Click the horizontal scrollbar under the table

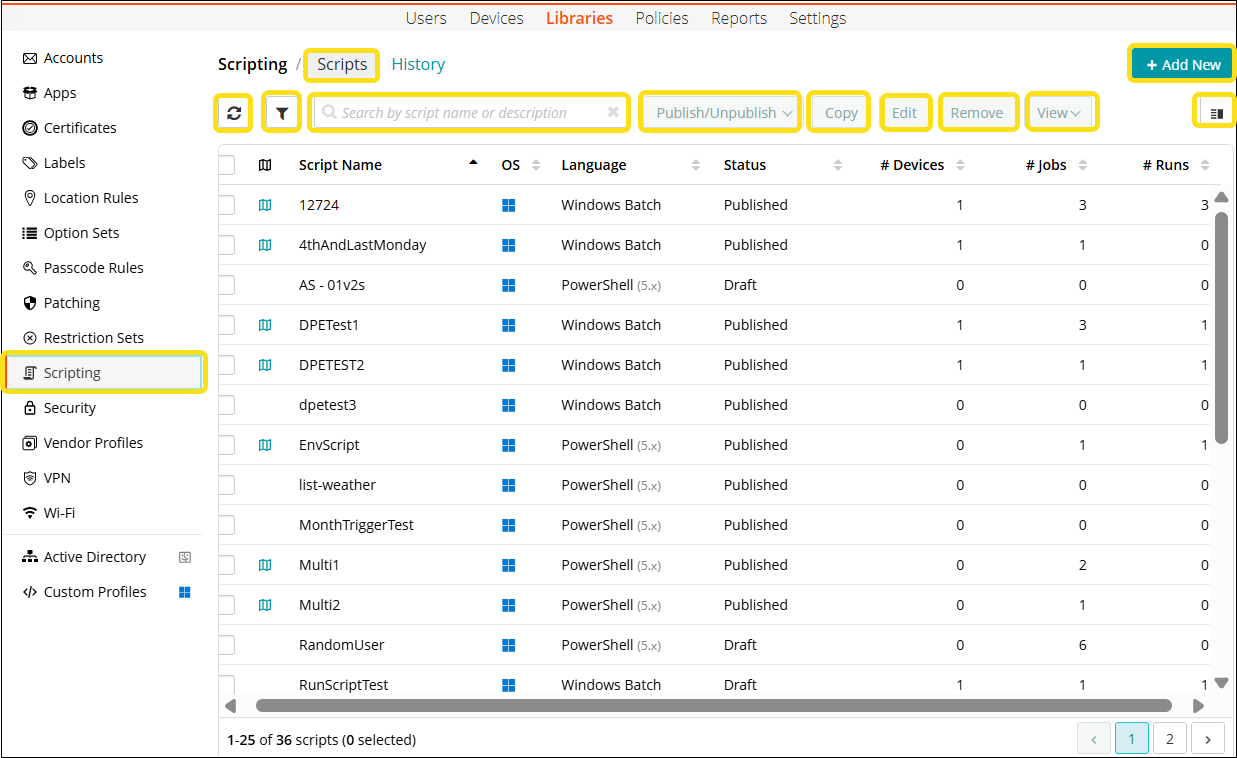[712, 705]
